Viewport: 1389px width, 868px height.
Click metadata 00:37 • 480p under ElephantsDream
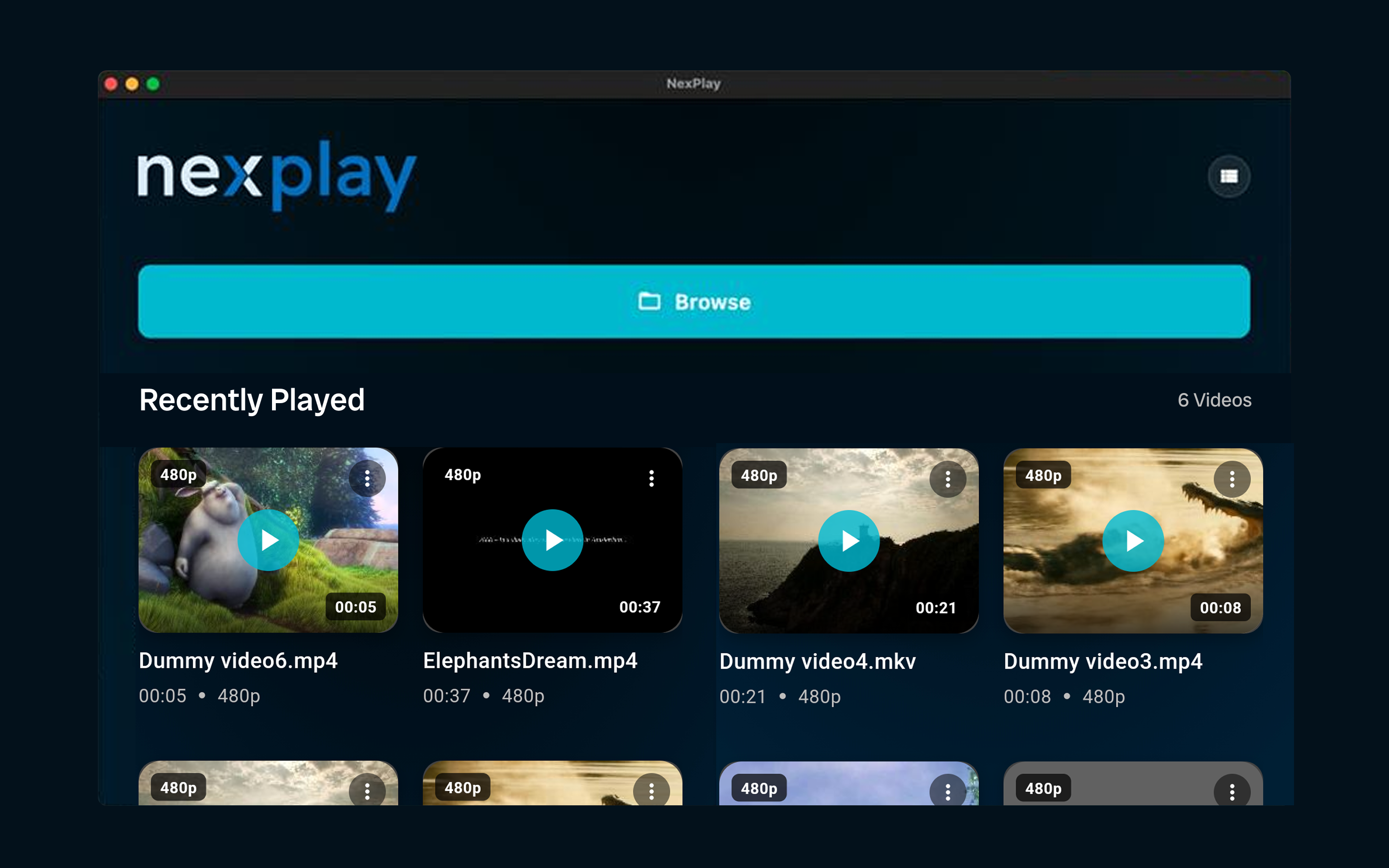click(x=484, y=696)
